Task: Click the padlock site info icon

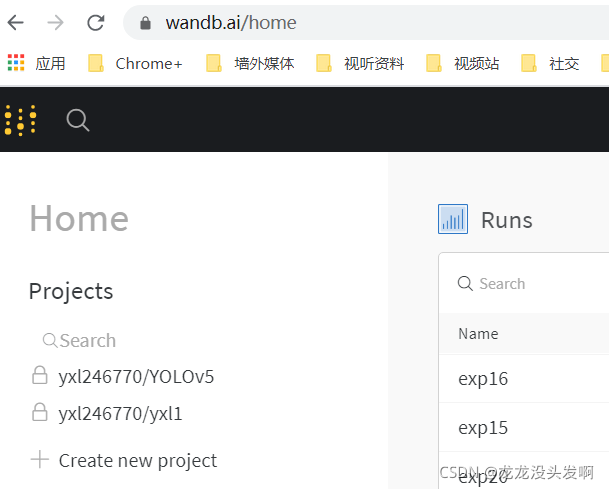Action: (145, 23)
